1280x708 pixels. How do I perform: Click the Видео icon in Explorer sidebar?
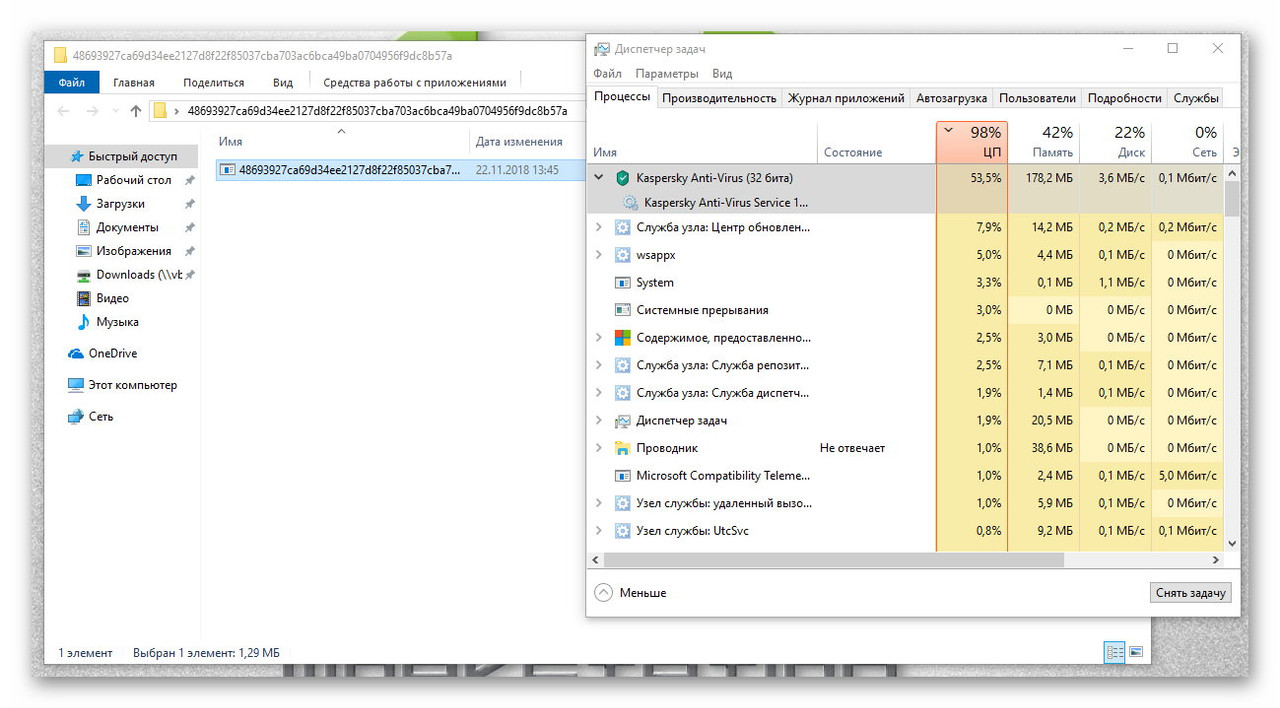(x=84, y=298)
